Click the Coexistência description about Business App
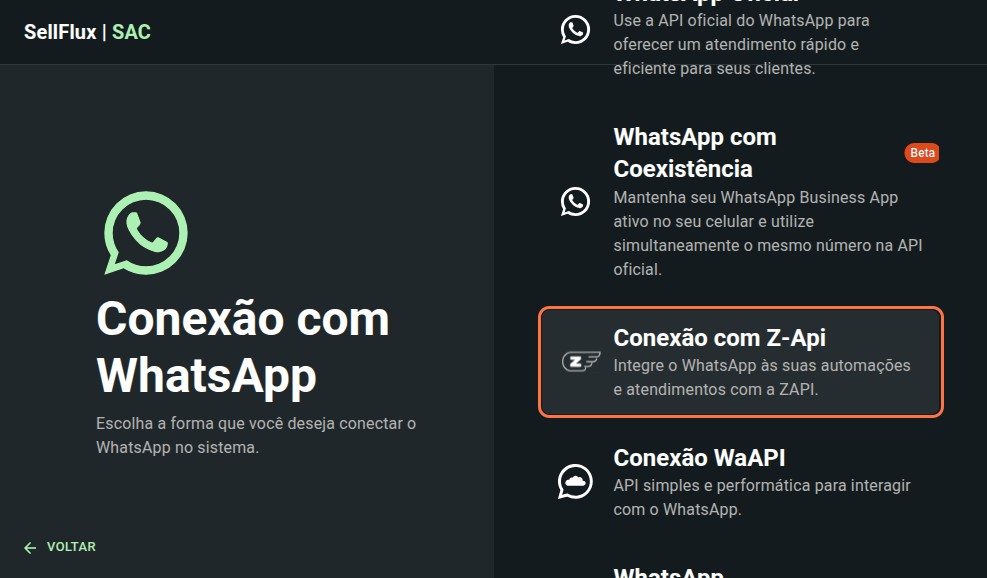 (x=768, y=234)
